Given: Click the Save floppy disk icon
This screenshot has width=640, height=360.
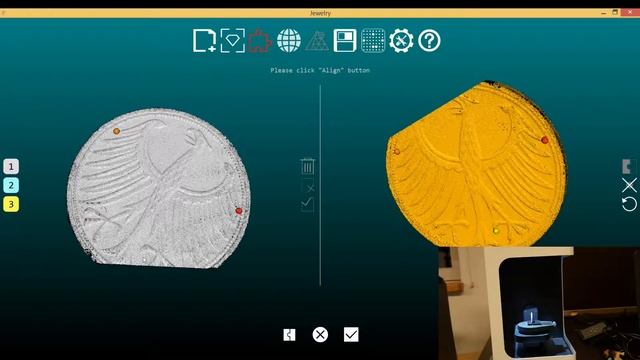Looking at the screenshot, I should coord(345,40).
